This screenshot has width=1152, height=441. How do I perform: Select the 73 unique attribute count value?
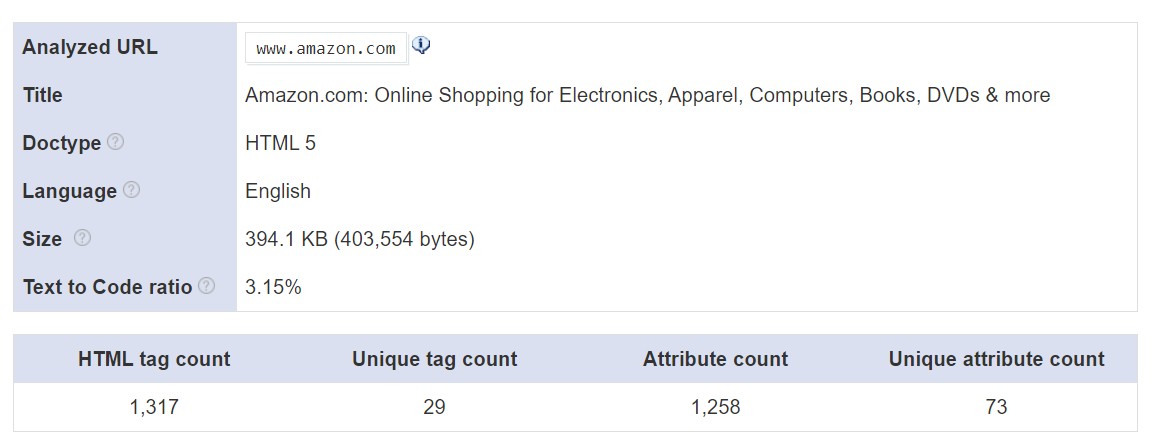[x=996, y=407]
